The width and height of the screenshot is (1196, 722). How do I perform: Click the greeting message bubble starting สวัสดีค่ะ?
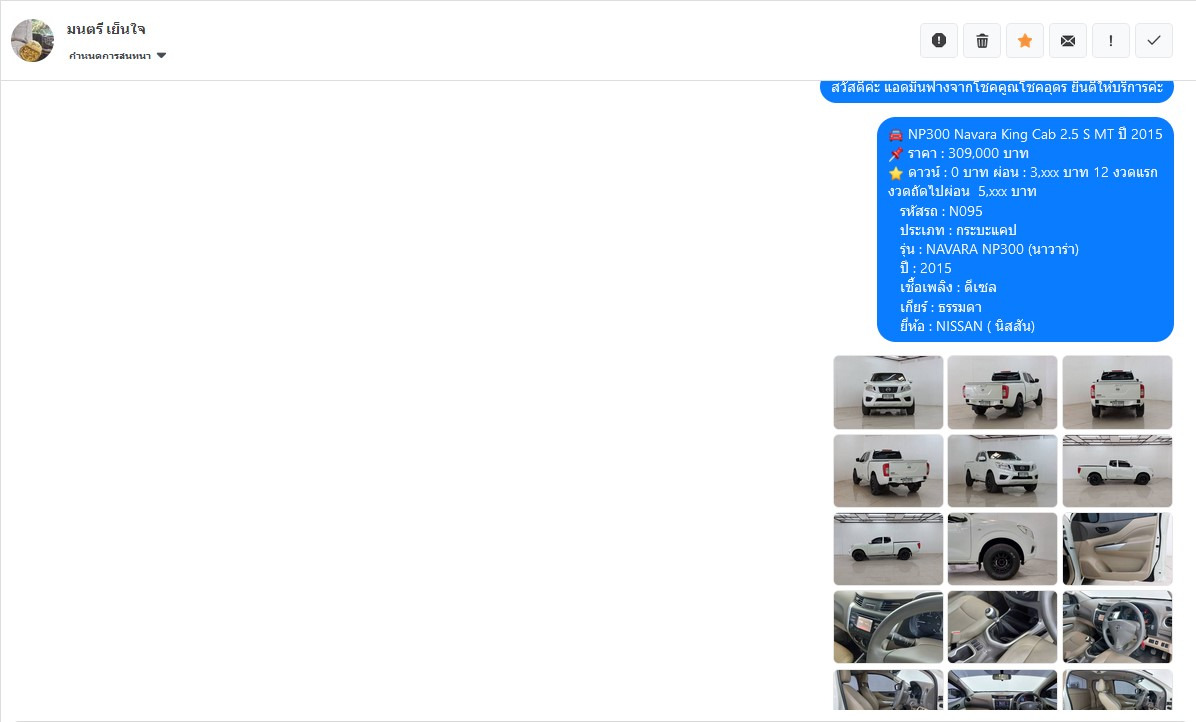(997, 88)
